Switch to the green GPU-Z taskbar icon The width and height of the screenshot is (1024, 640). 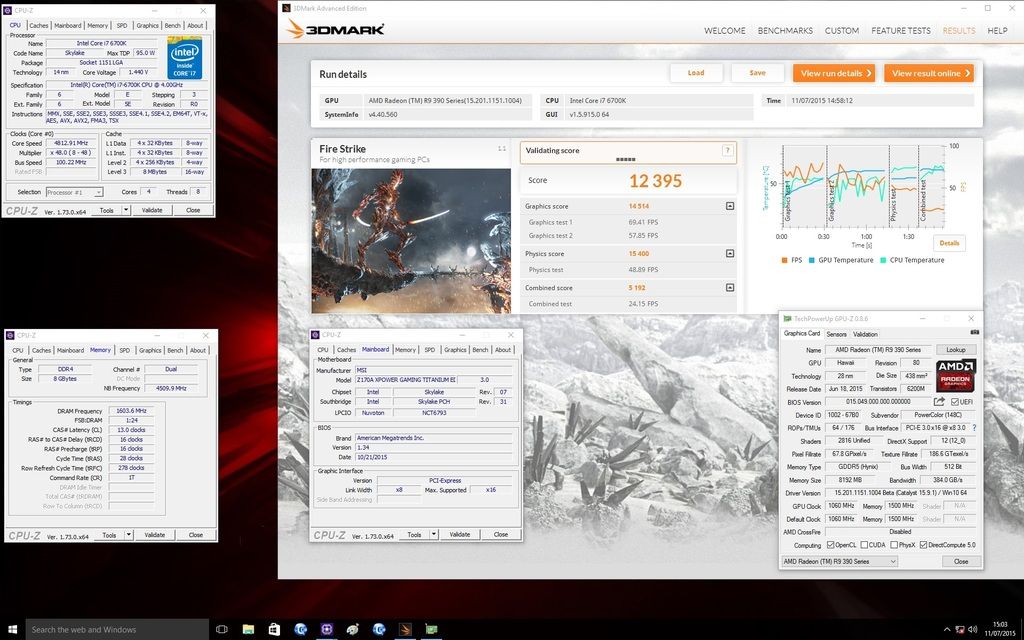[431, 630]
